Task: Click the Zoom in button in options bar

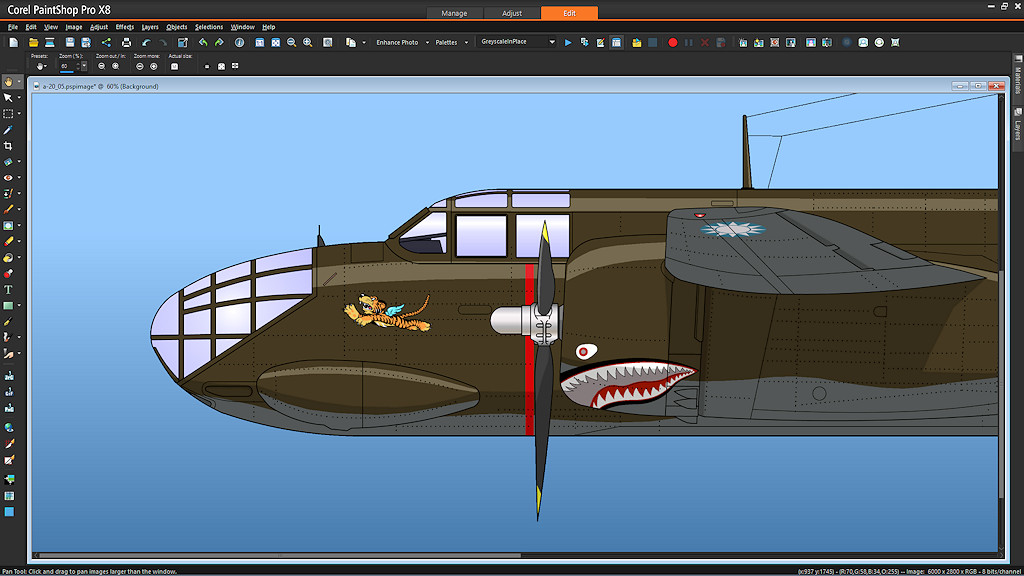Action: click(x=116, y=67)
